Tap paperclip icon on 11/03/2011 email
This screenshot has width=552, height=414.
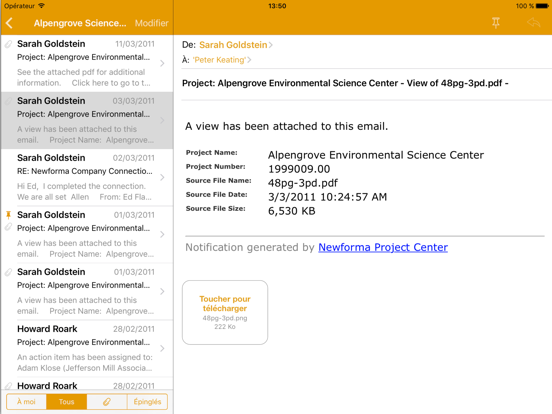click(8, 44)
